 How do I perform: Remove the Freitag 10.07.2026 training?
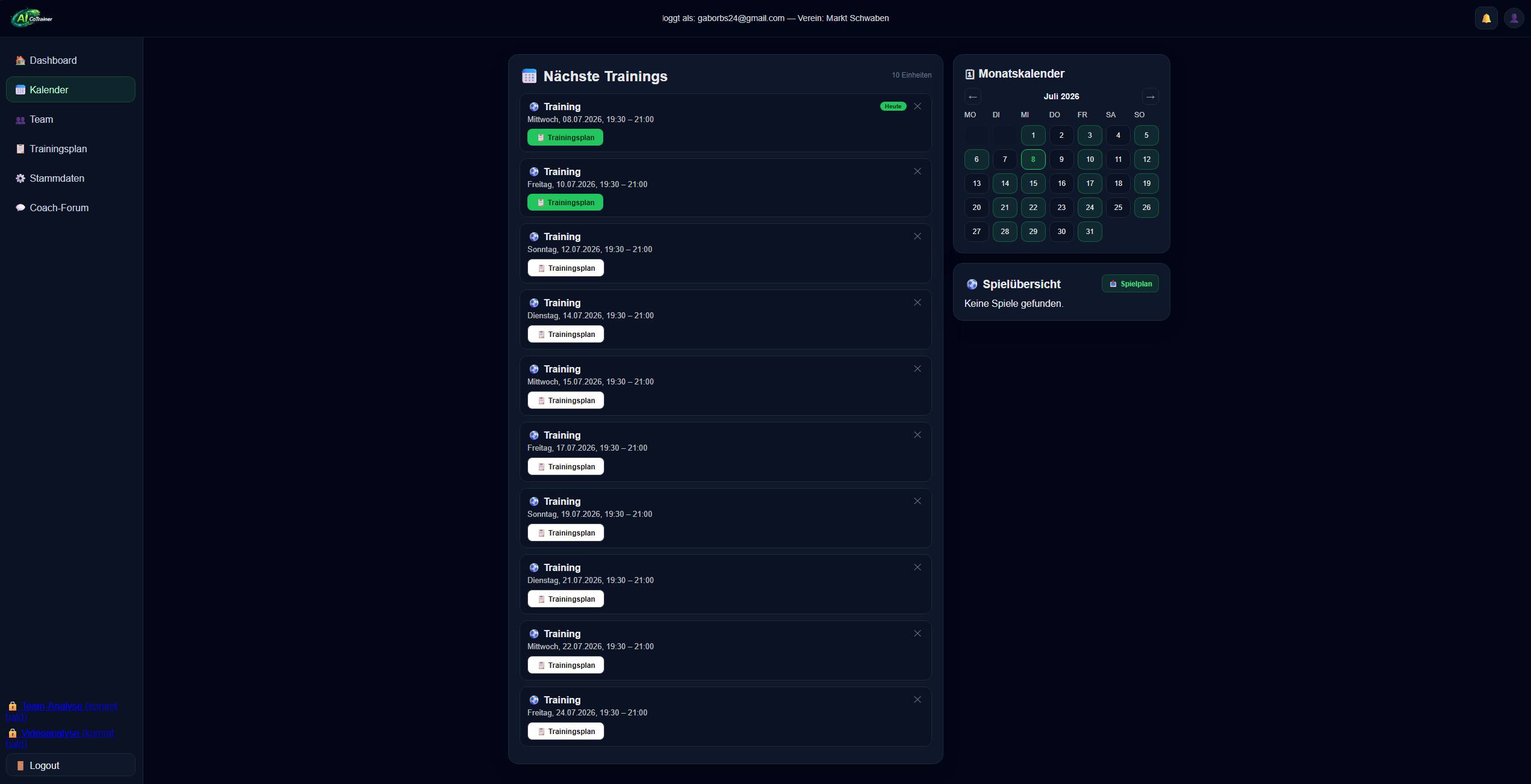[918, 171]
